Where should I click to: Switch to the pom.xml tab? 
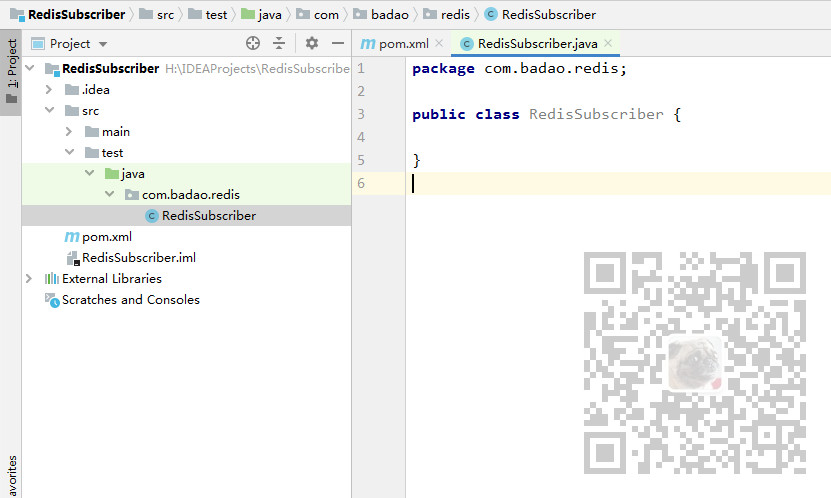(x=394, y=44)
